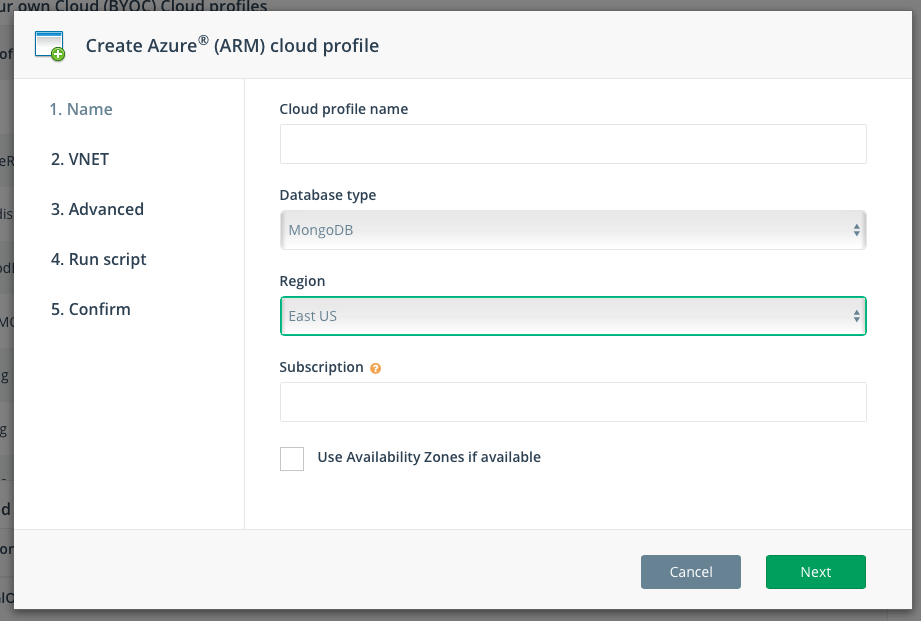Viewport: 921px width, 621px height.
Task: Cancel the cloud profile creation
Action: pyautogui.click(x=691, y=572)
